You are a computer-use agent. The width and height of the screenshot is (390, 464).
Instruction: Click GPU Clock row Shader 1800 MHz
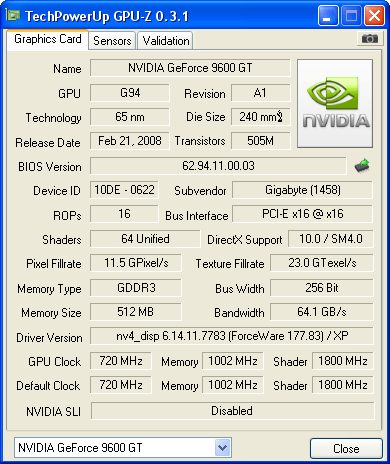(x=343, y=361)
